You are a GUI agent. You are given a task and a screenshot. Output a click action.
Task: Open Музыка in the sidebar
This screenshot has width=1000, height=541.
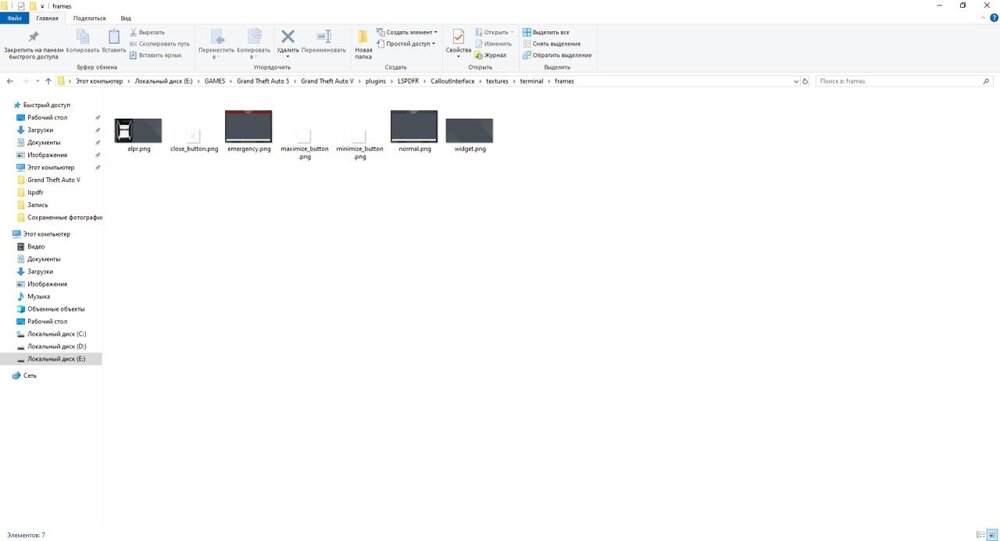(38, 296)
